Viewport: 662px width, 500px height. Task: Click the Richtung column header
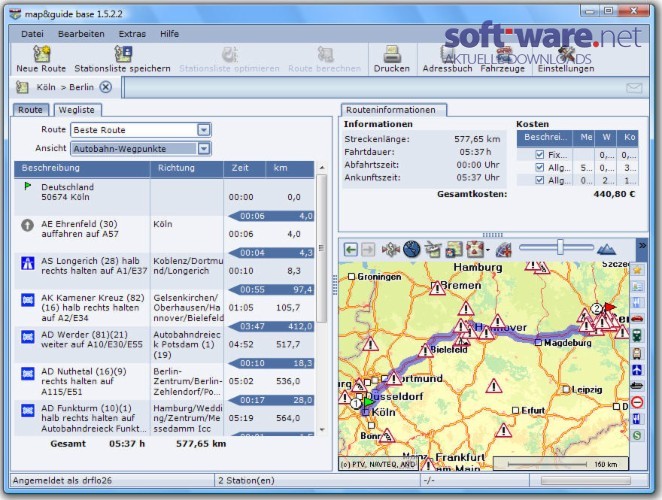pyautogui.click(x=187, y=168)
